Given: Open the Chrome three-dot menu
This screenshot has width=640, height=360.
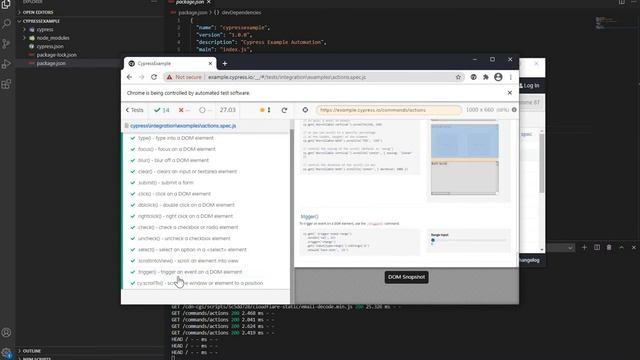Looking at the screenshot, I should pyautogui.click(x=511, y=77).
